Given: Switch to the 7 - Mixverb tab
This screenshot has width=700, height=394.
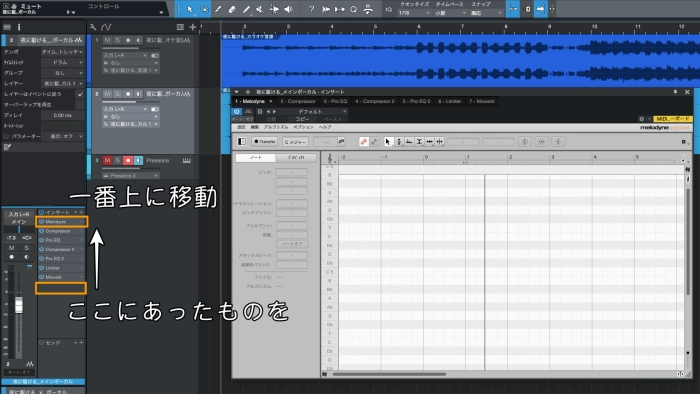Looking at the screenshot, I should [481, 101].
